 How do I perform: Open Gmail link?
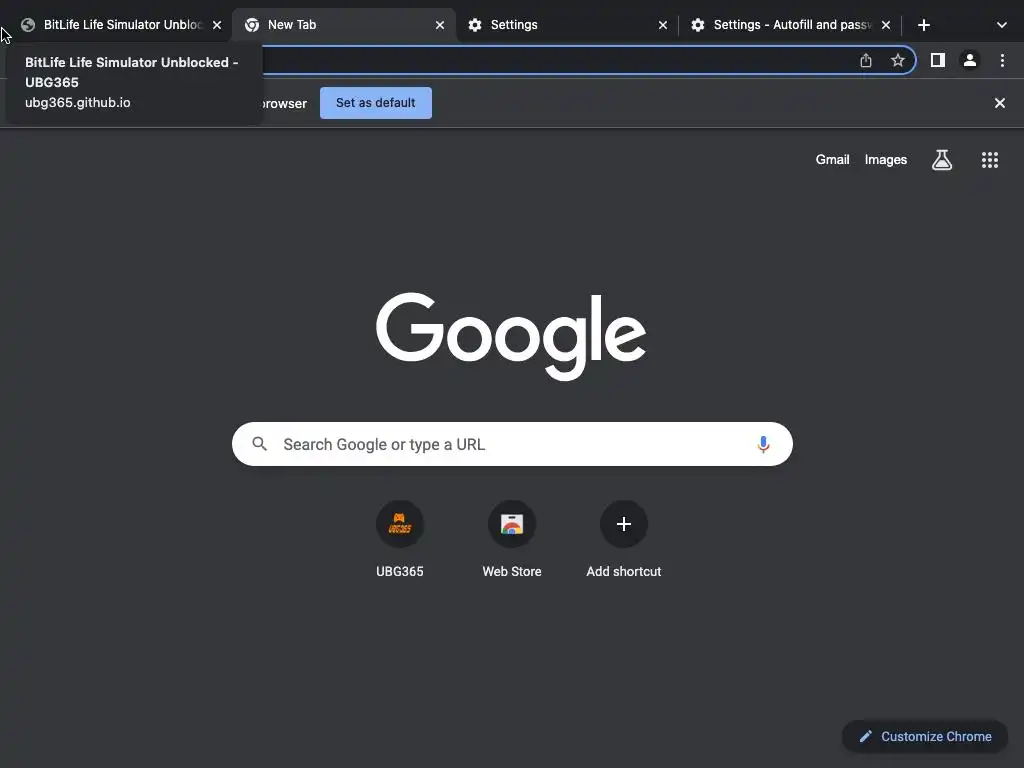pos(832,160)
